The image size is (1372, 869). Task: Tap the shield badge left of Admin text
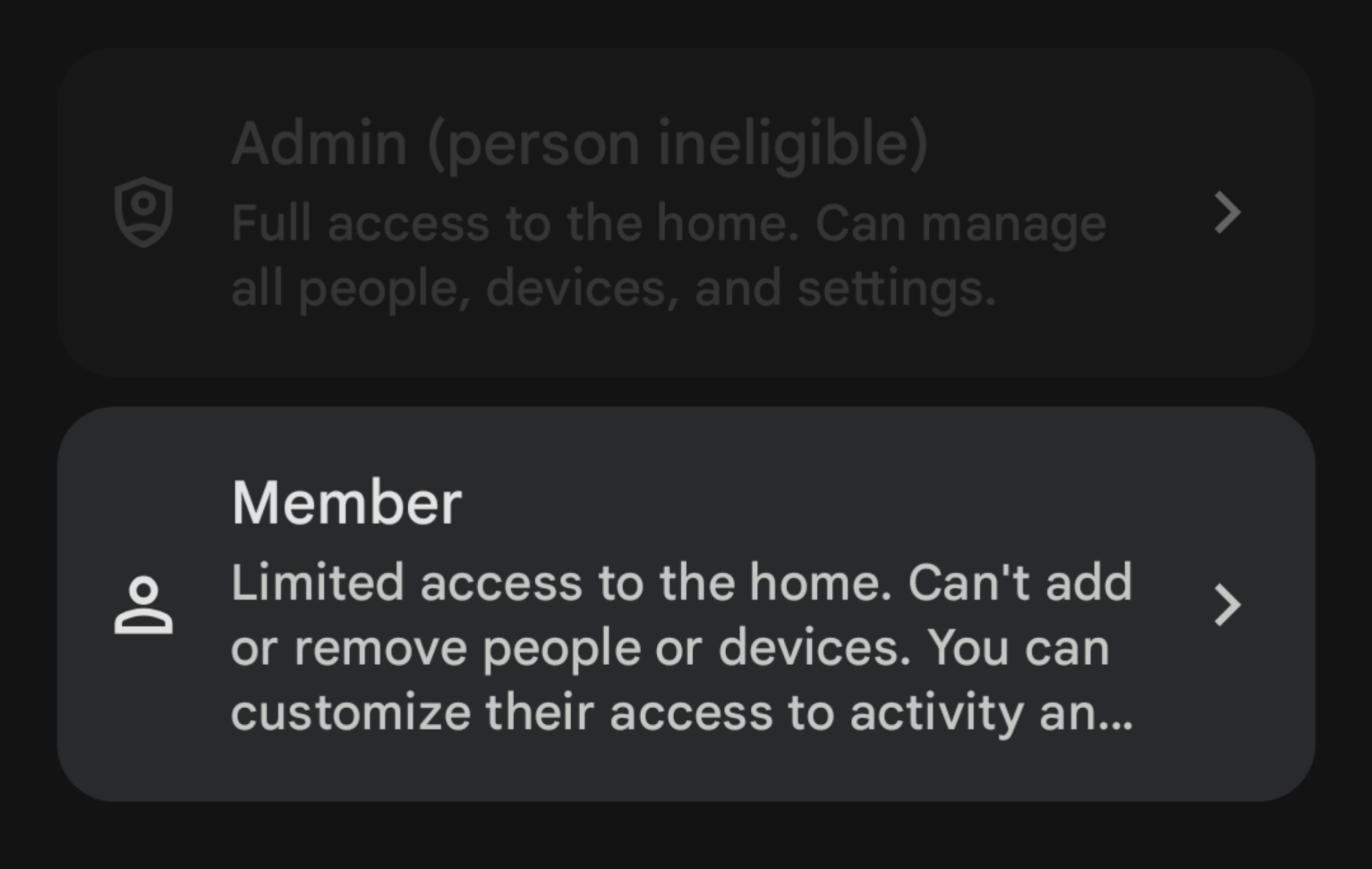coord(143,212)
